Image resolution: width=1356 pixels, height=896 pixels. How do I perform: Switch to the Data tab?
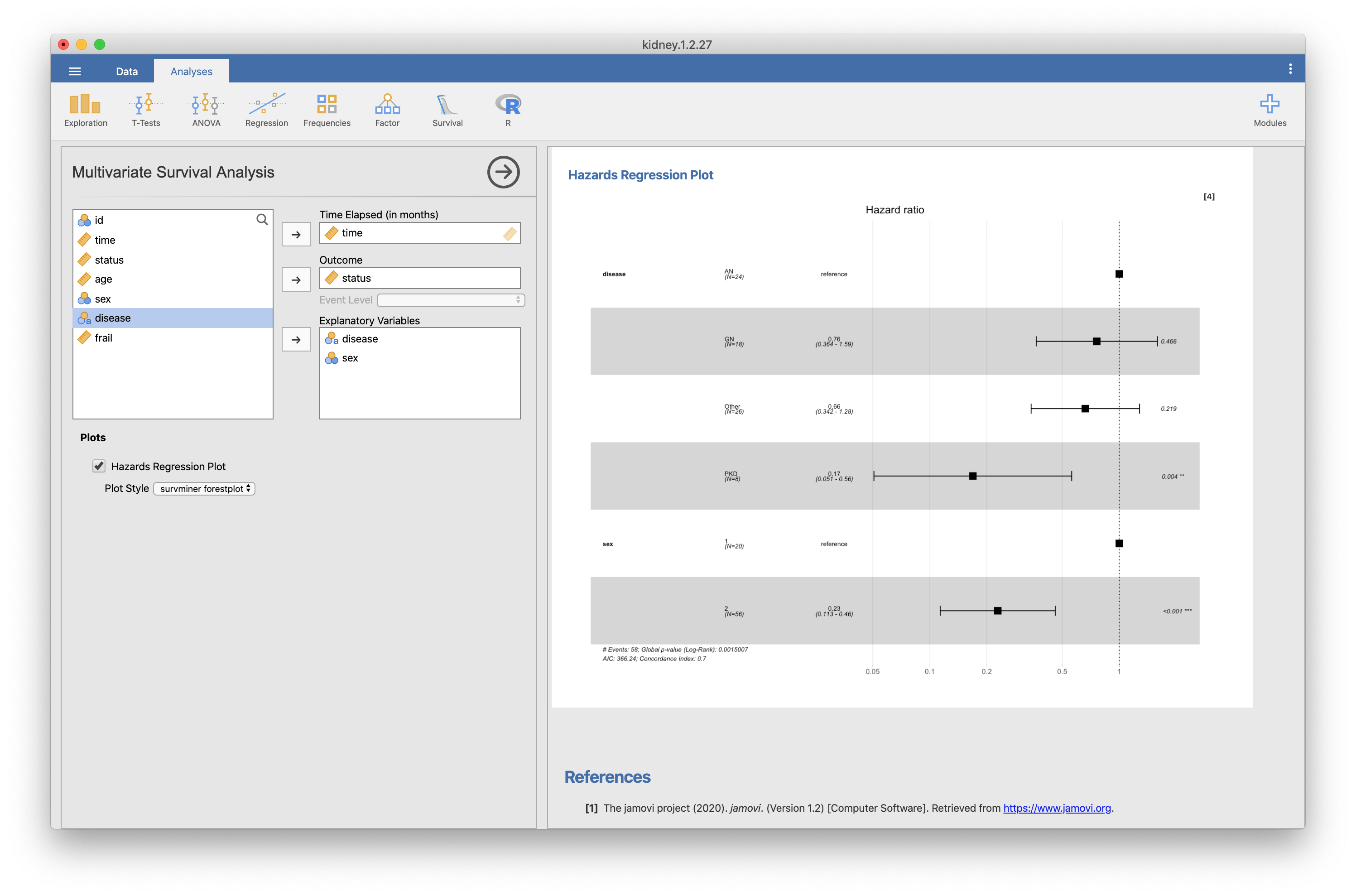pyautogui.click(x=127, y=72)
